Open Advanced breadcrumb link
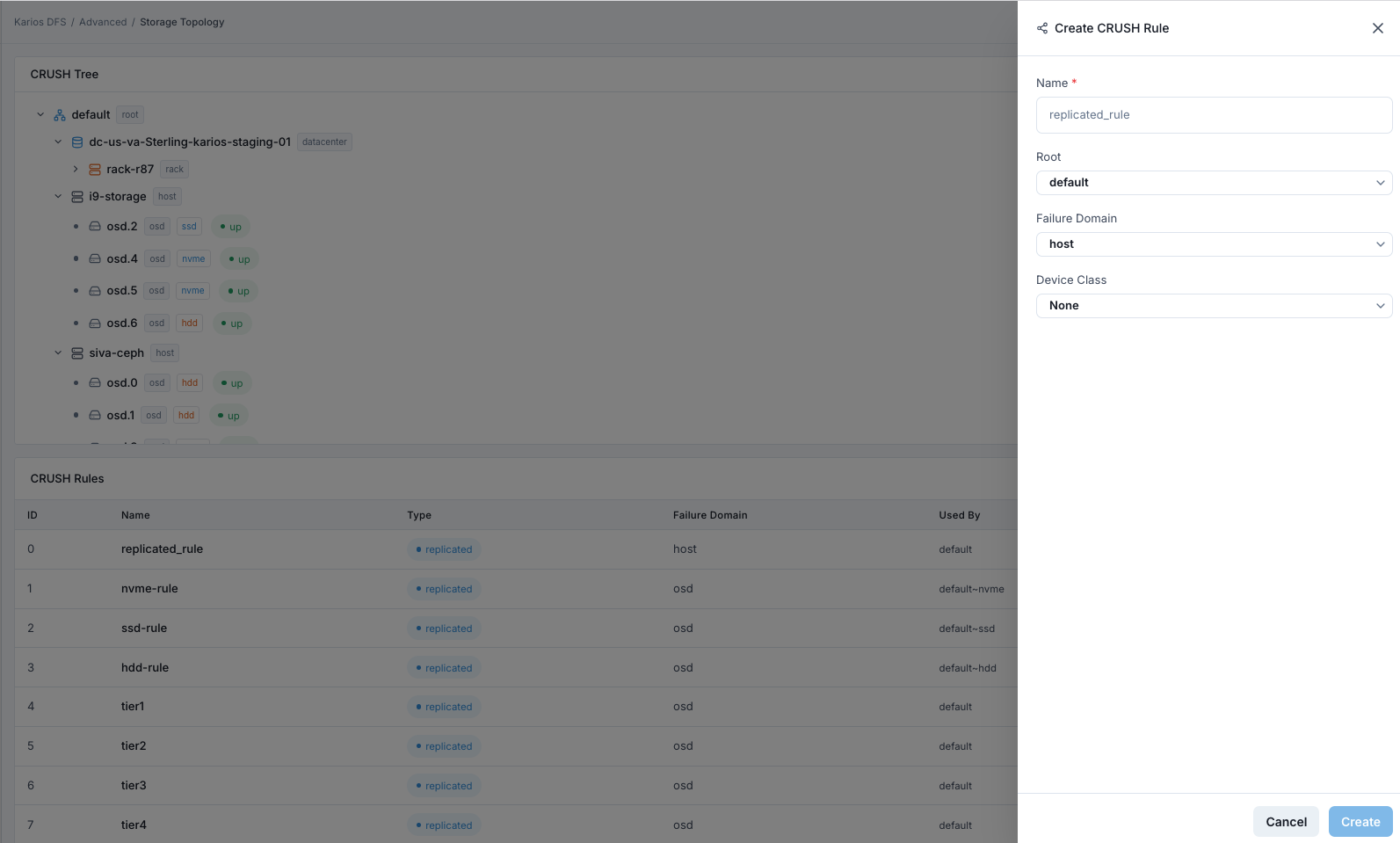The image size is (1400, 843). 103,22
